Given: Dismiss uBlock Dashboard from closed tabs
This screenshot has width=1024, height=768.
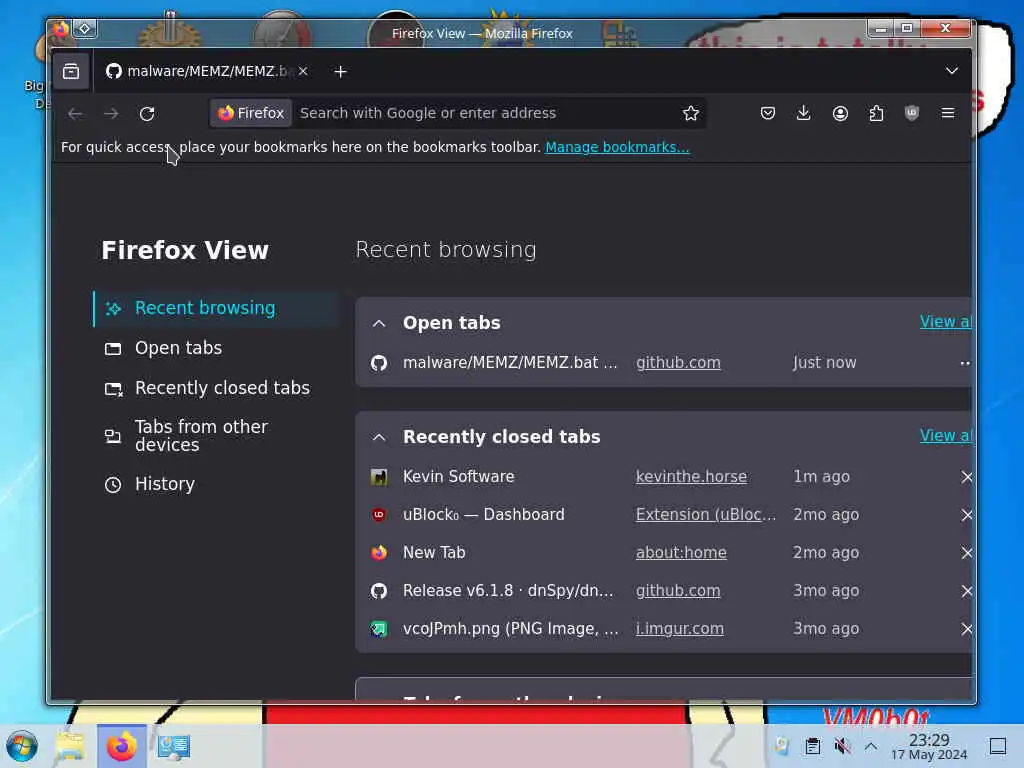Looking at the screenshot, I should coord(966,515).
